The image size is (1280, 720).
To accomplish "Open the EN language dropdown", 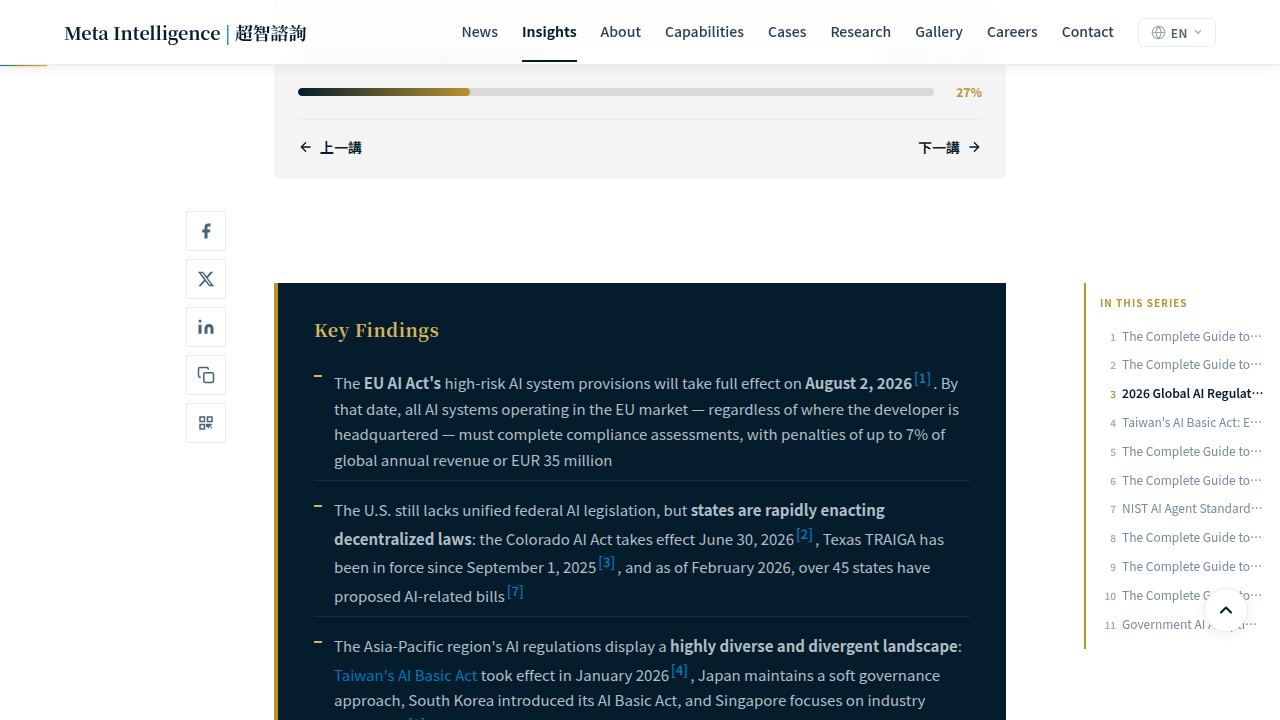I will click(1177, 32).
